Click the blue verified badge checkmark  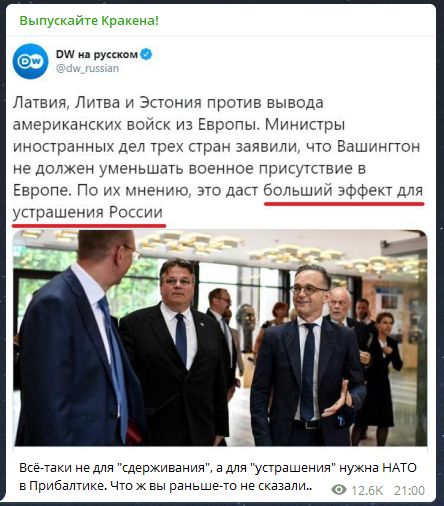click(x=146, y=54)
